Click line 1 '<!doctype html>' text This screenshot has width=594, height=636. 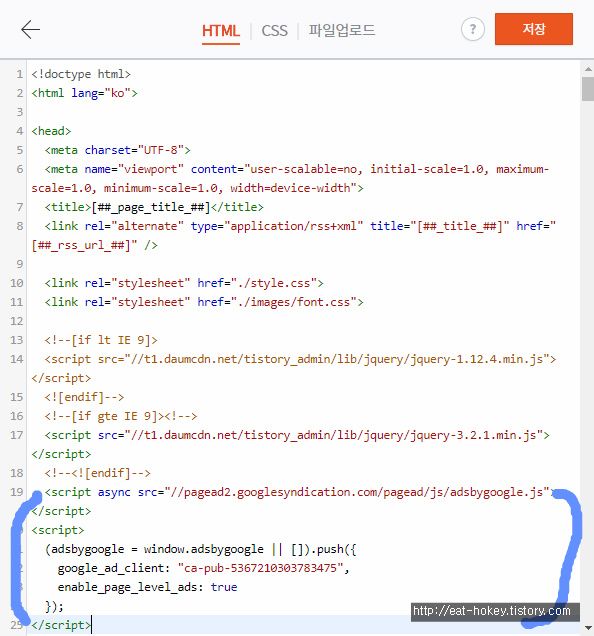[81, 74]
